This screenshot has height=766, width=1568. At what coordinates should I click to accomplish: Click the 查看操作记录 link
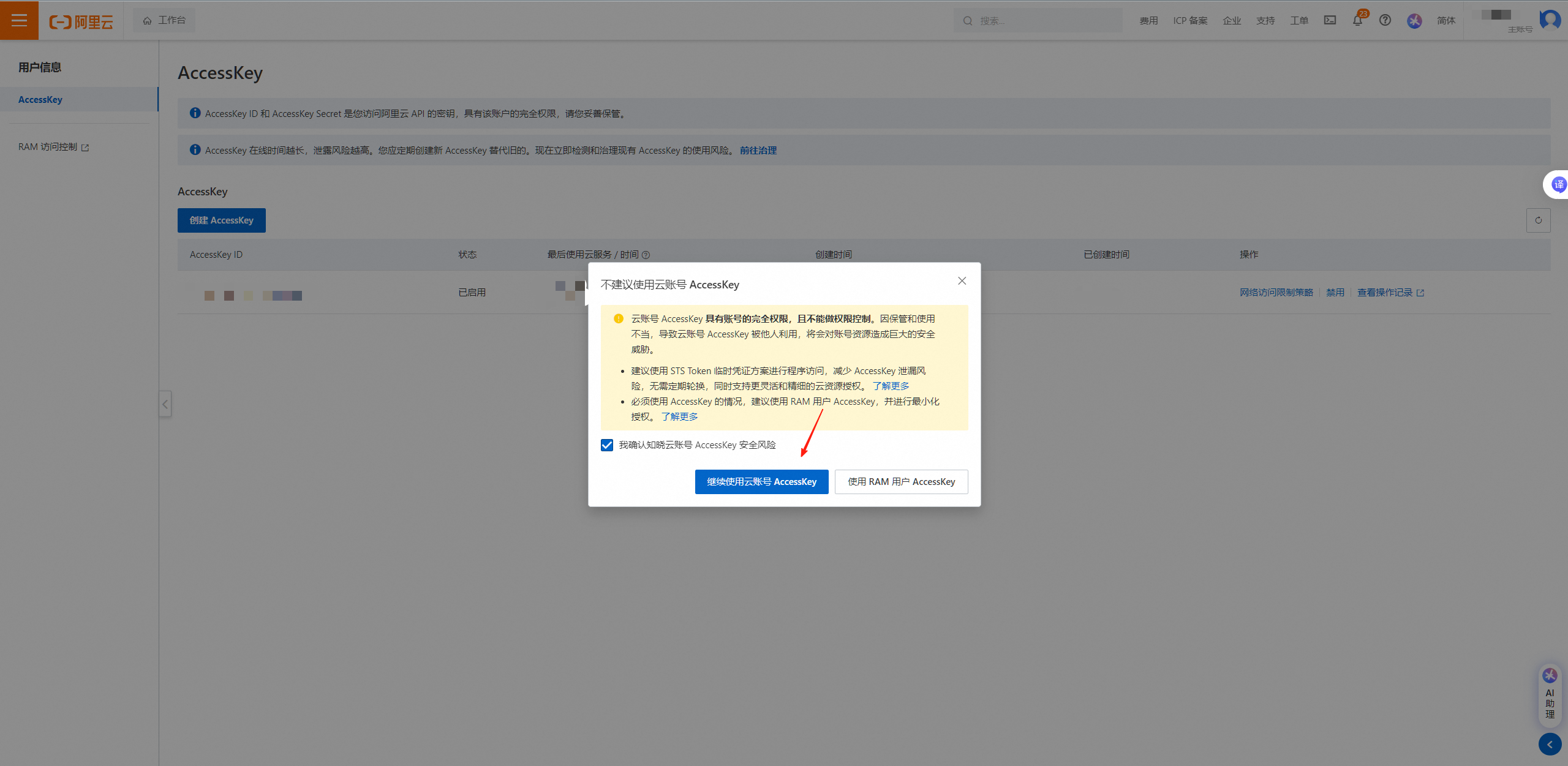point(1390,293)
